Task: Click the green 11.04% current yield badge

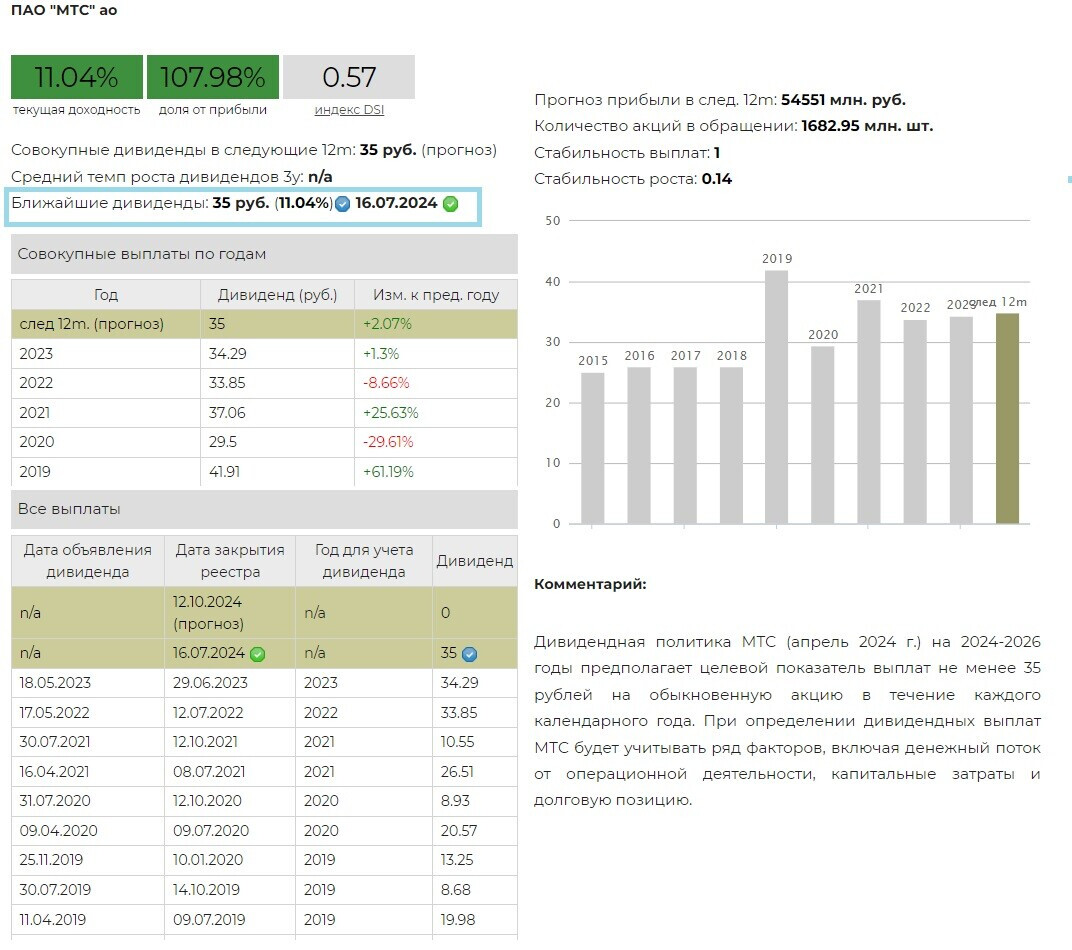Action: click(x=76, y=77)
